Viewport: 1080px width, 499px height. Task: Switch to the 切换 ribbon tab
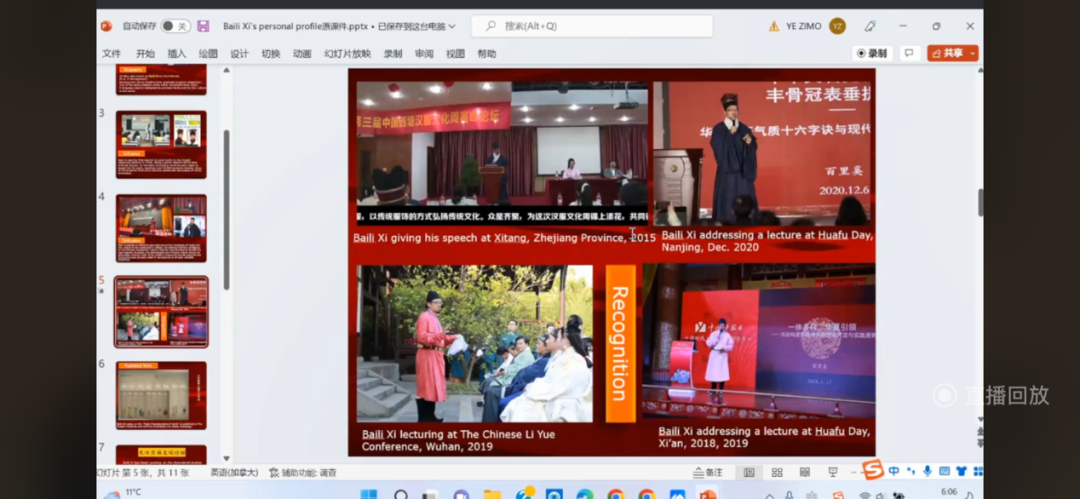[x=271, y=54]
